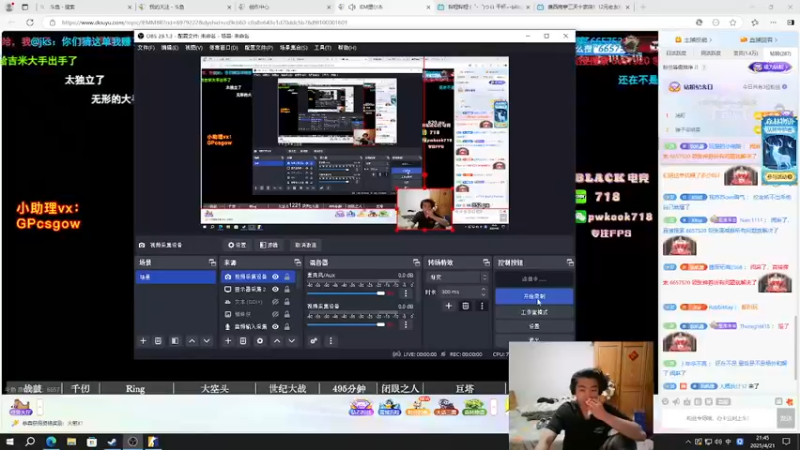Move the selected source down
This screenshot has width=800, height=450.
pos(292,341)
